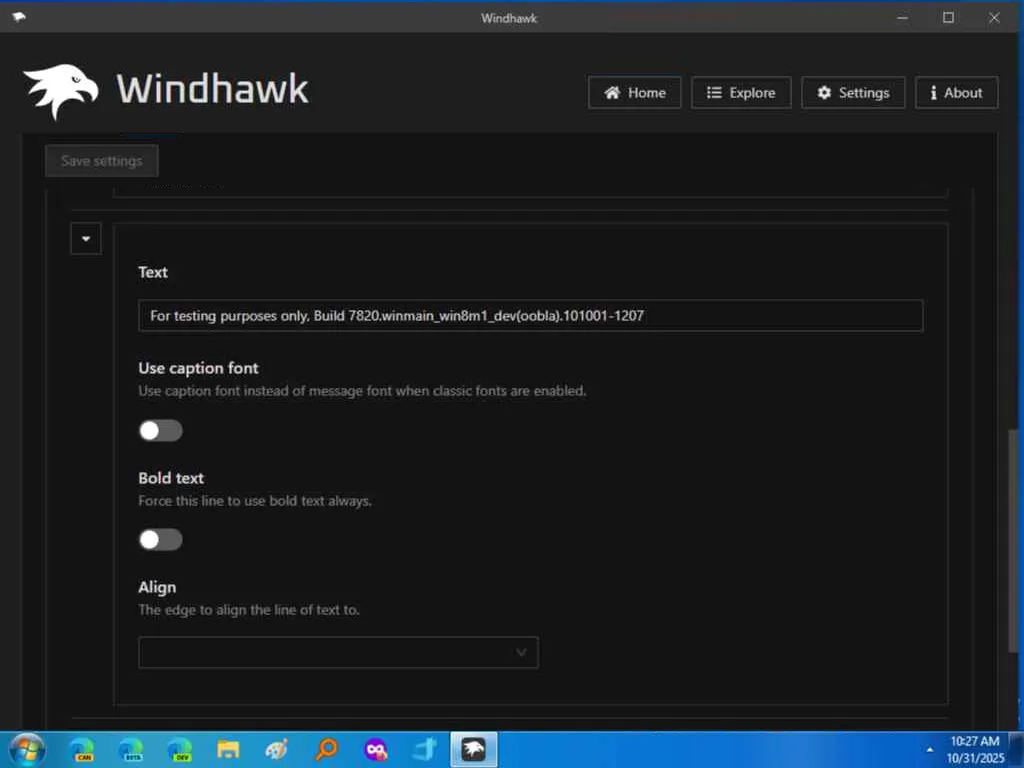Open the Paint palette taskbar icon
Image resolution: width=1024 pixels, height=768 pixels.
pyautogui.click(x=277, y=749)
